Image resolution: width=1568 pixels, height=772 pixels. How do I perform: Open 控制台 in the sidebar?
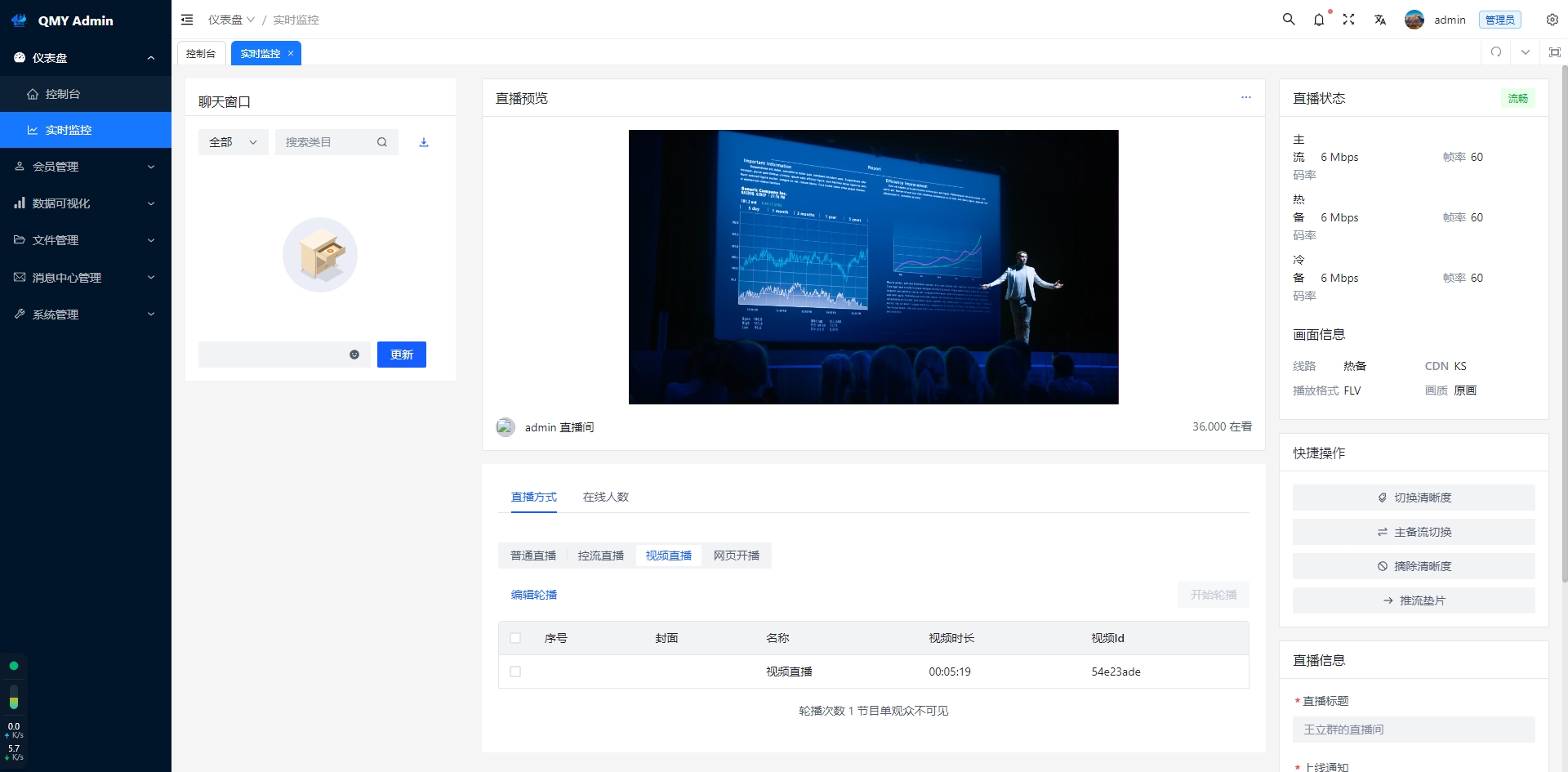(86, 94)
